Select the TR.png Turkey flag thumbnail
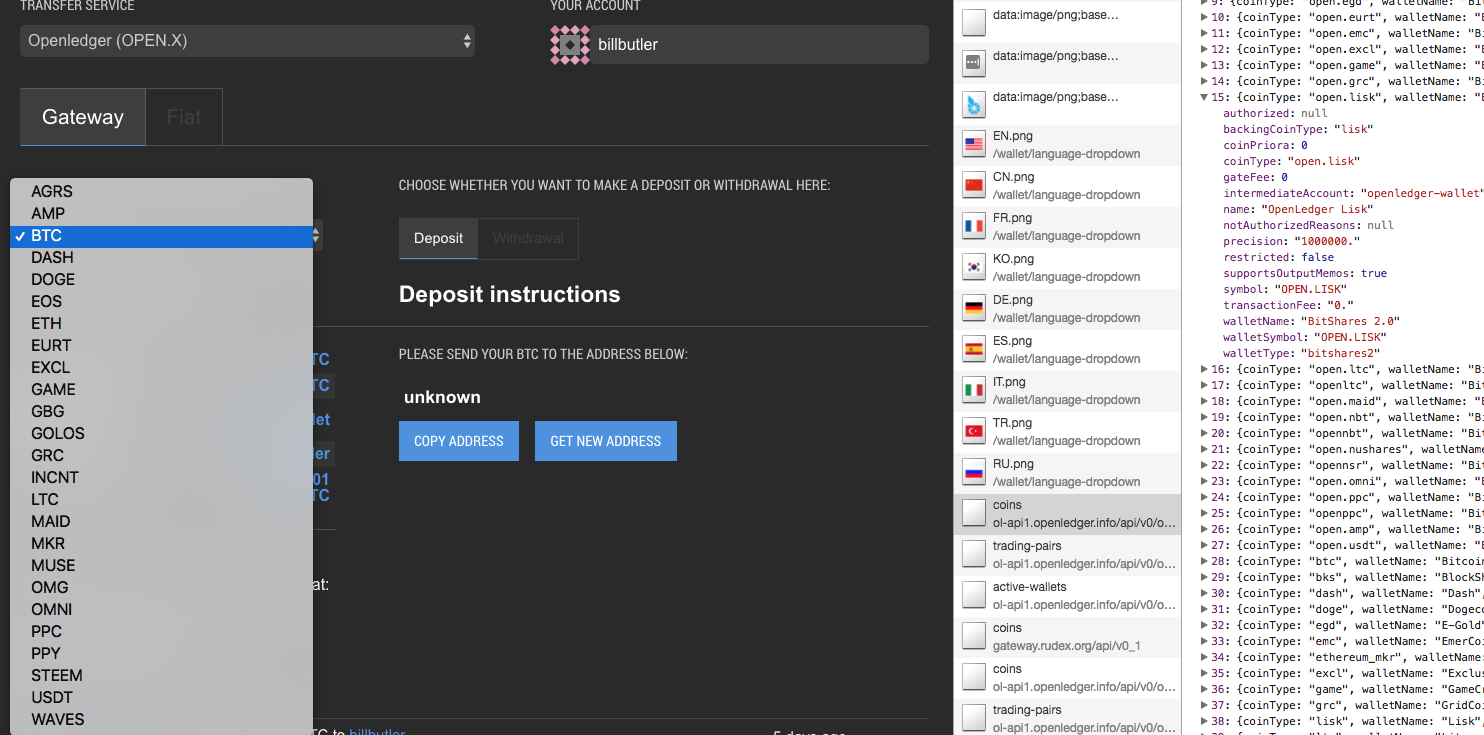The image size is (1484, 735). click(x=974, y=432)
